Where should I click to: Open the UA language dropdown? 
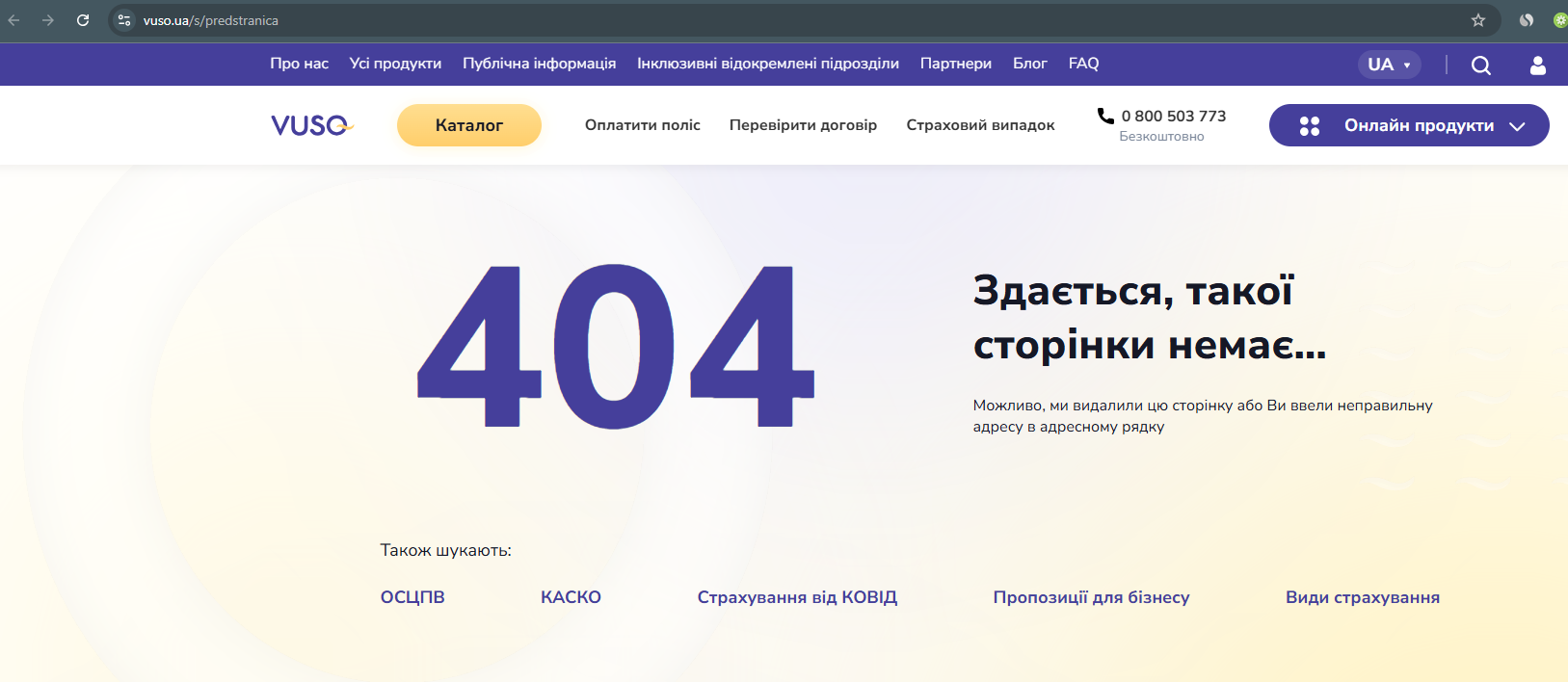click(1390, 65)
